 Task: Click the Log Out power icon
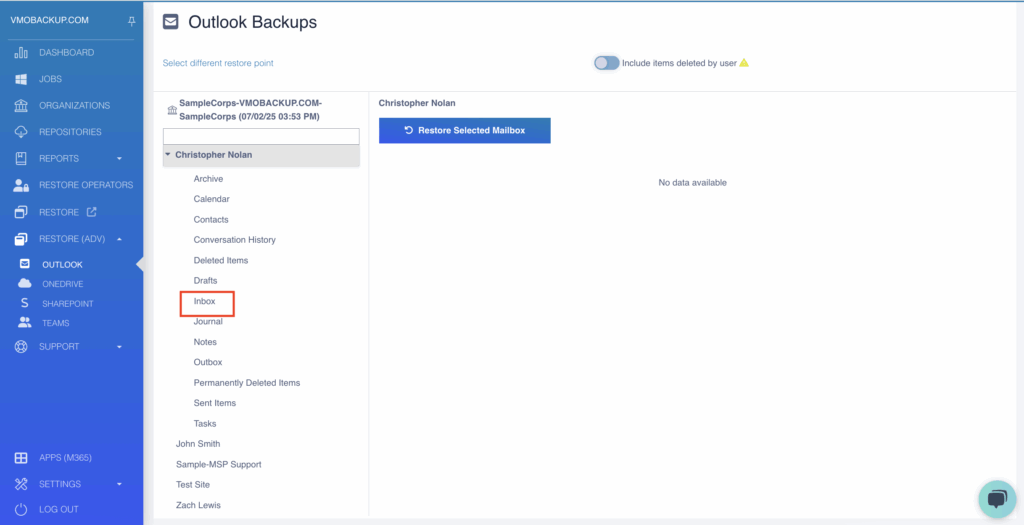[21, 509]
